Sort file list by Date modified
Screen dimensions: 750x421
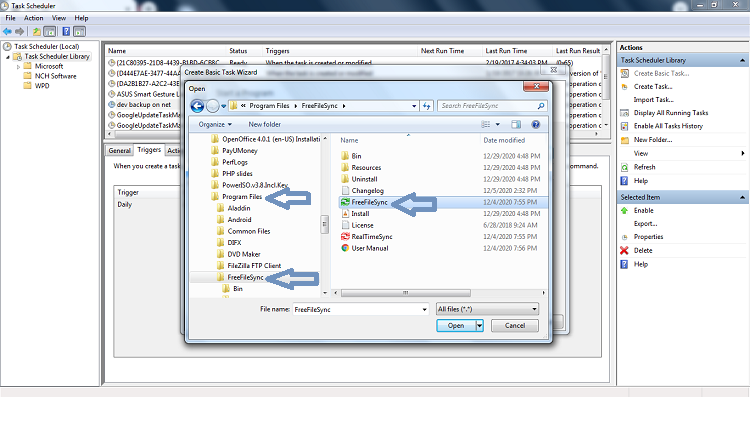504,140
